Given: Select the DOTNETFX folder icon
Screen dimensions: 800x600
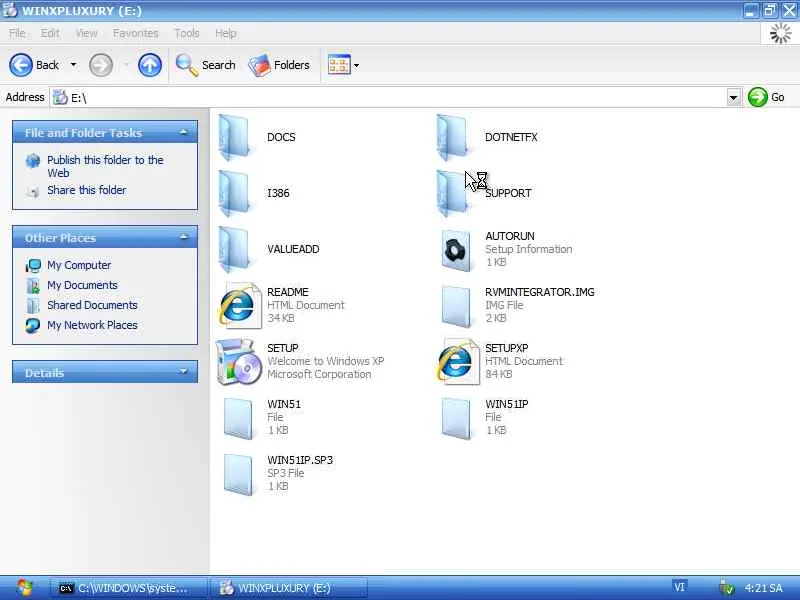Looking at the screenshot, I should click(x=453, y=138).
